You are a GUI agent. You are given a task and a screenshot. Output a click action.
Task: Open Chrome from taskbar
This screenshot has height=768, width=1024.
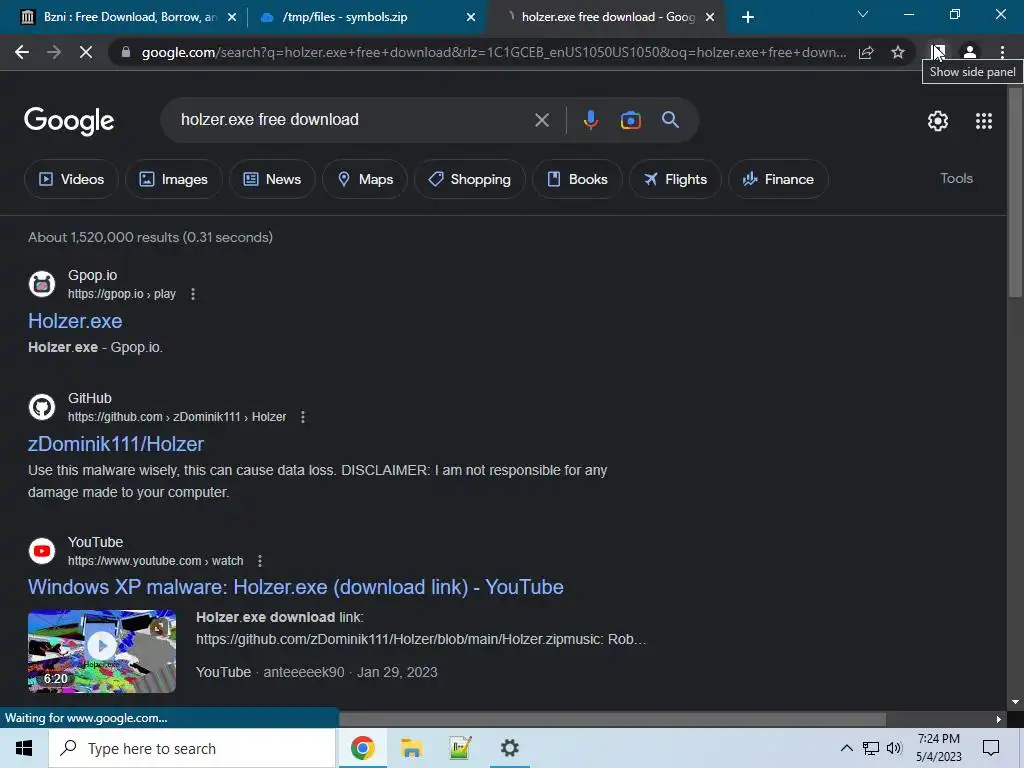(362, 748)
